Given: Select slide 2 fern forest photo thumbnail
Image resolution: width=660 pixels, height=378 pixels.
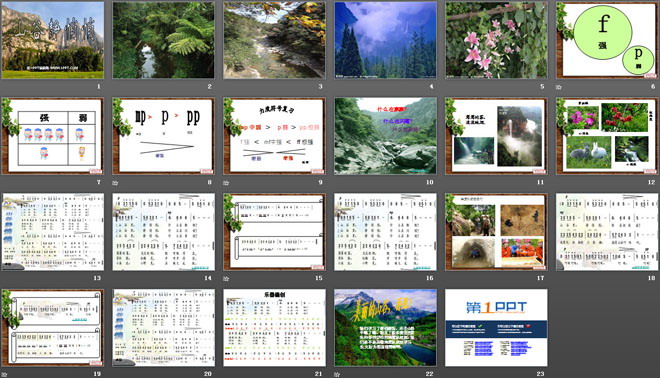Looking at the screenshot, I should [x=163, y=40].
